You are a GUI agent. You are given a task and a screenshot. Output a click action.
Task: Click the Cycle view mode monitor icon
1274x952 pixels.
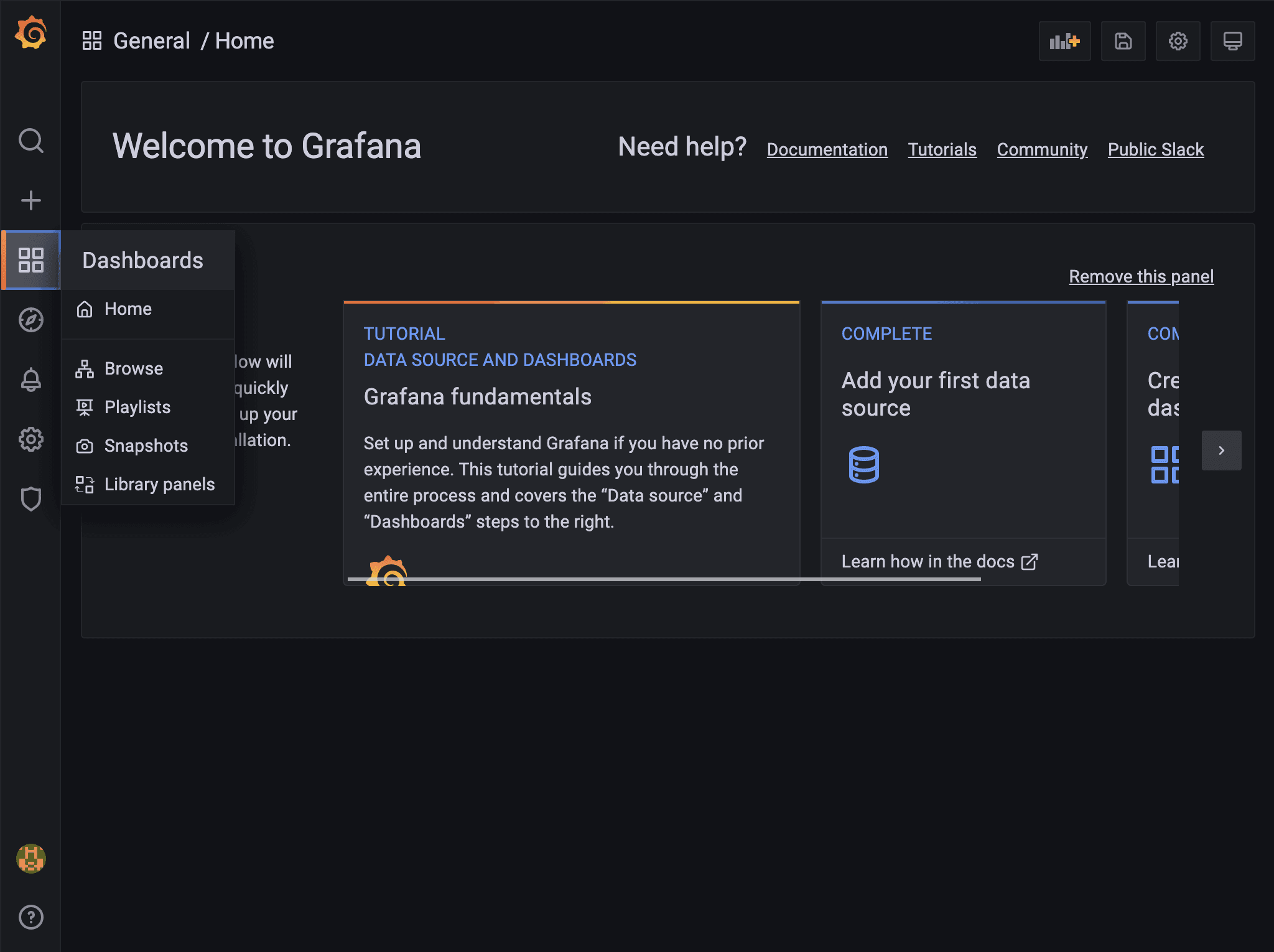coord(1233,41)
